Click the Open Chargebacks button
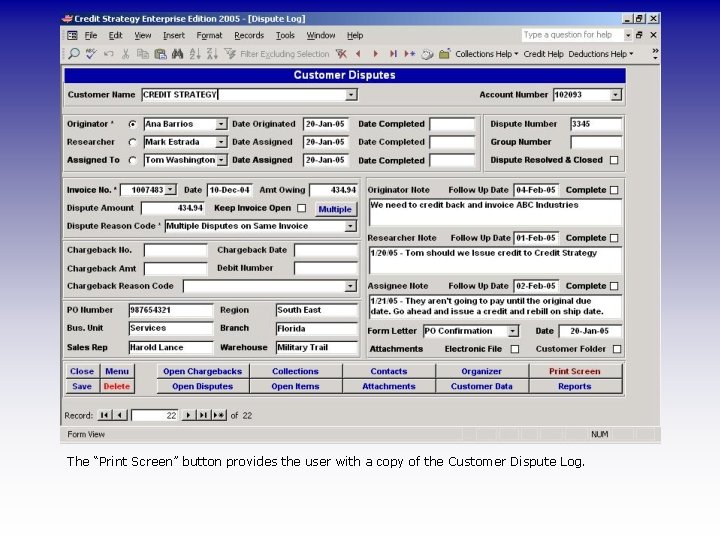 [x=202, y=371]
